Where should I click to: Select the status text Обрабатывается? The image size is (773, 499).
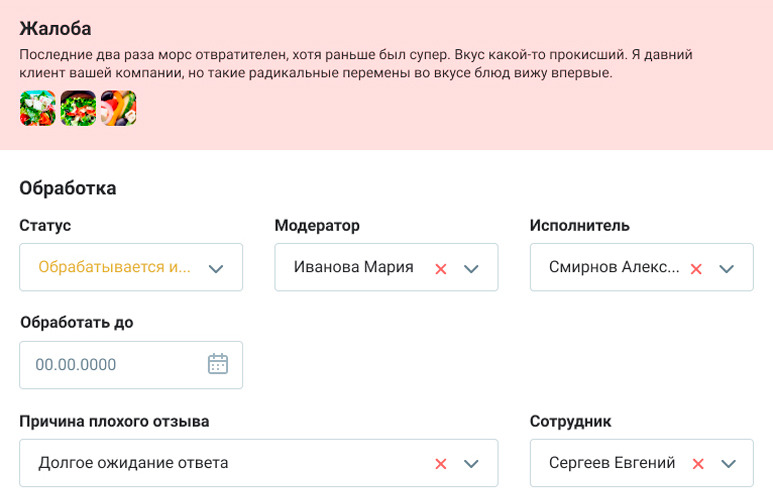tap(114, 267)
